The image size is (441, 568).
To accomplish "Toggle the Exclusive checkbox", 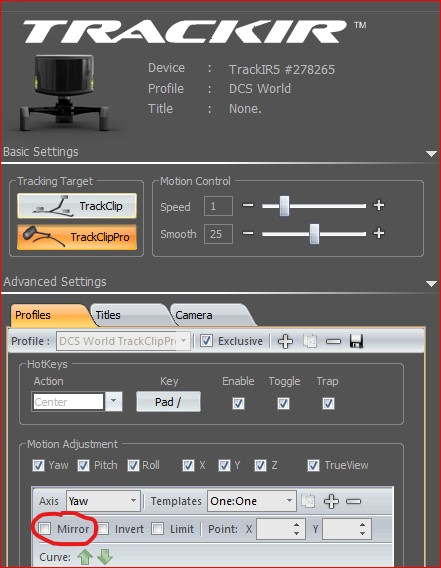I will 207,341.
